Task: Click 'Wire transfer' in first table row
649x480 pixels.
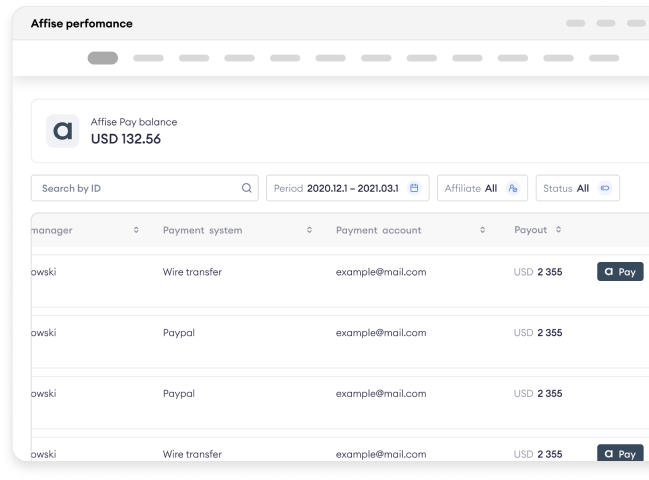Action: tap(192, 272)
